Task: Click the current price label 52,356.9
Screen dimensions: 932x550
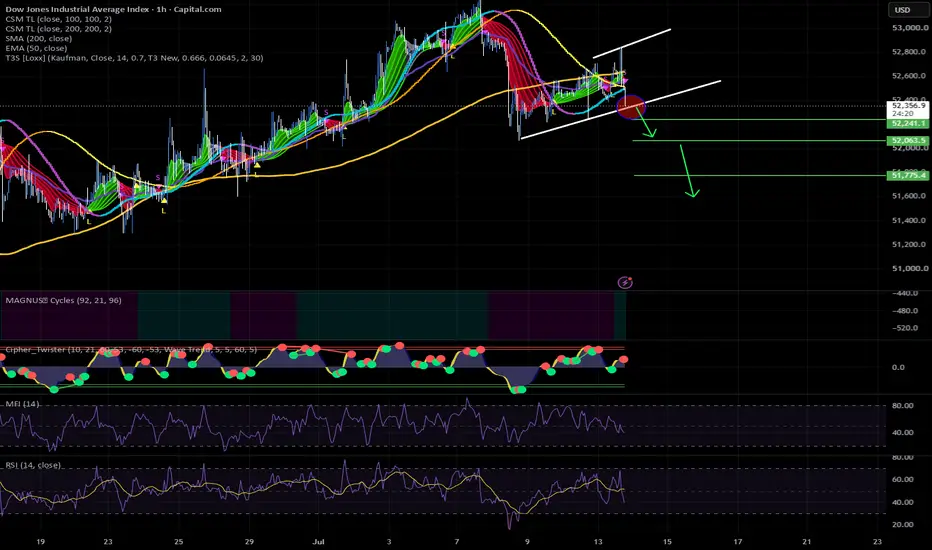Action: [x=909, y=105]
